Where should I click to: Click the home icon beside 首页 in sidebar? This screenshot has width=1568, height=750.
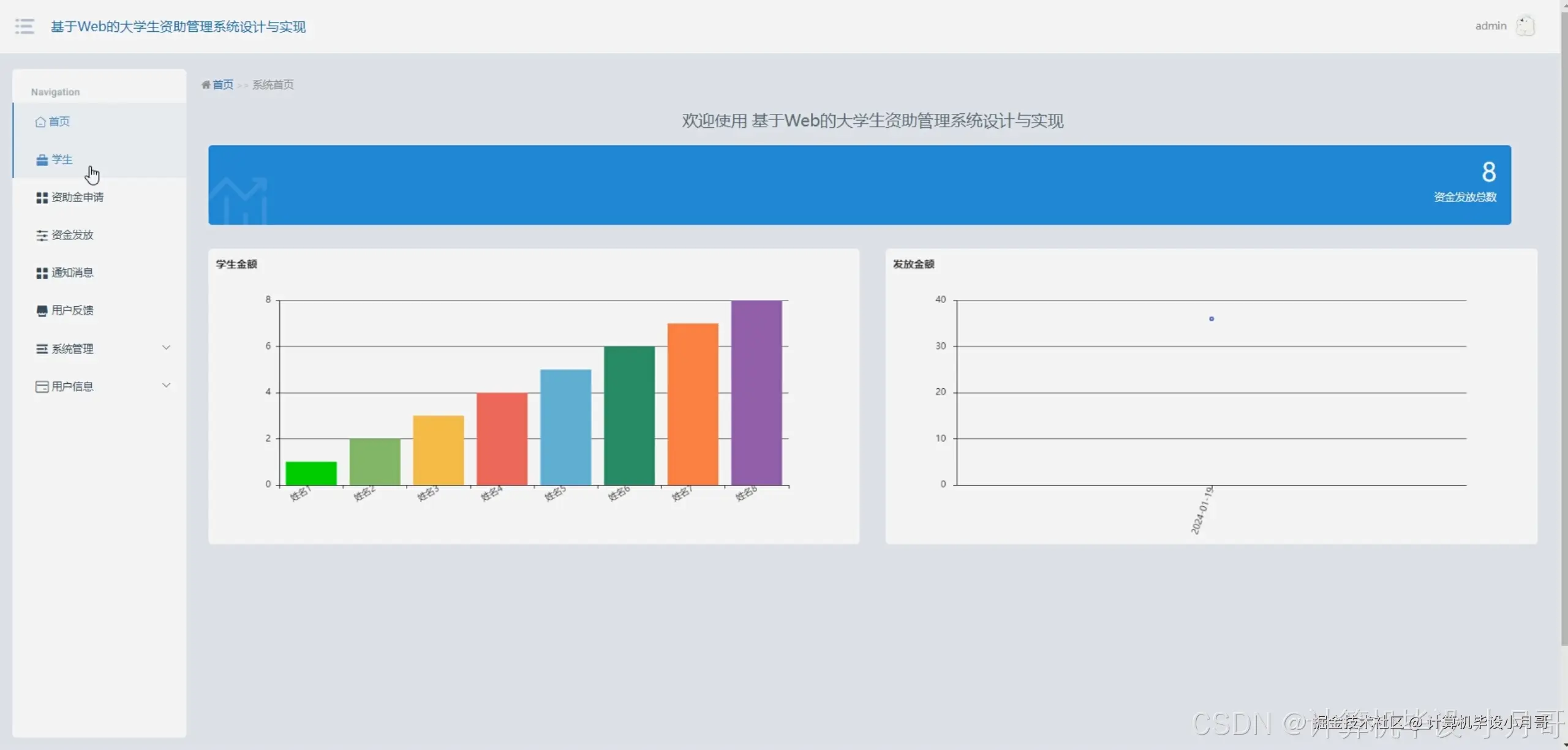pos(40,122)
